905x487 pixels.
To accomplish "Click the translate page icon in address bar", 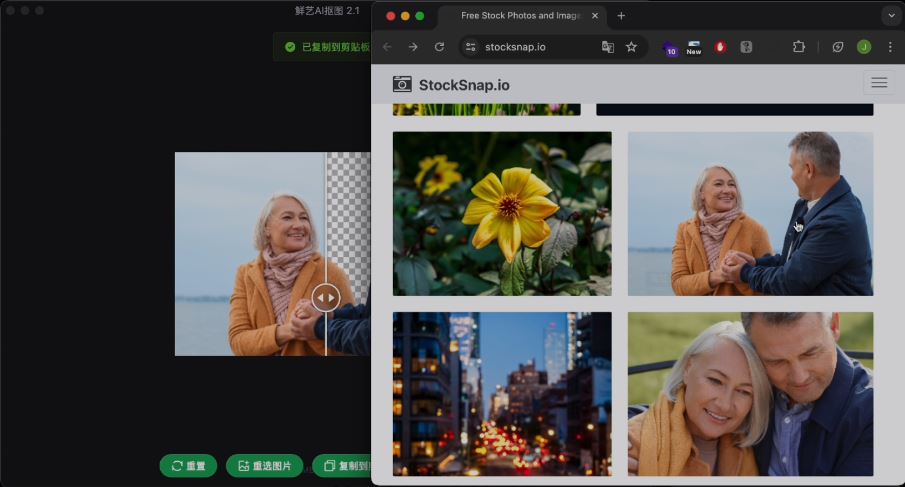I will pos(608,47).
